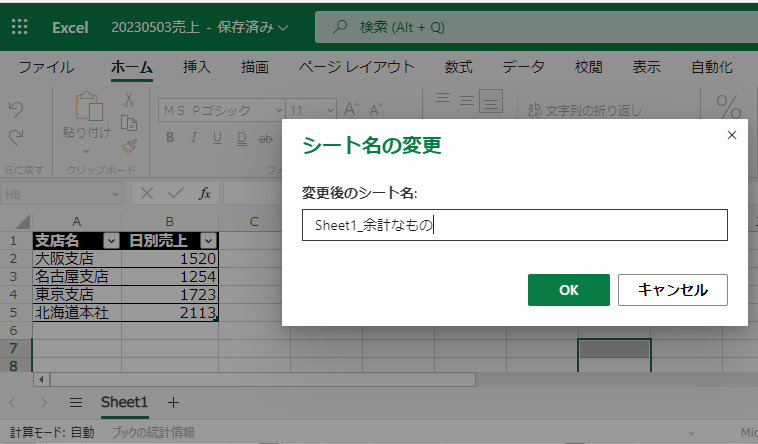
Task: Toggle Underline formatting button
Action: pos(218,138)
